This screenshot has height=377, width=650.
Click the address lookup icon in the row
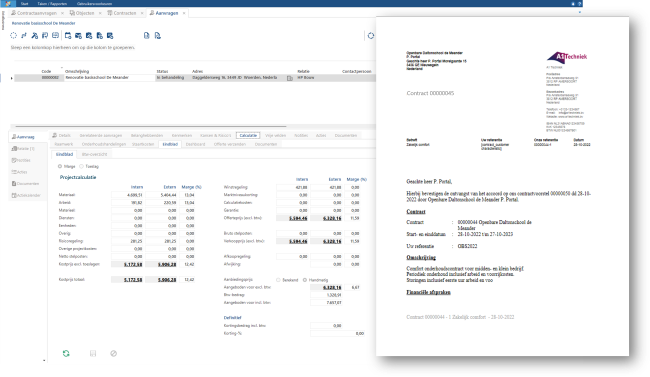(290, 78)
